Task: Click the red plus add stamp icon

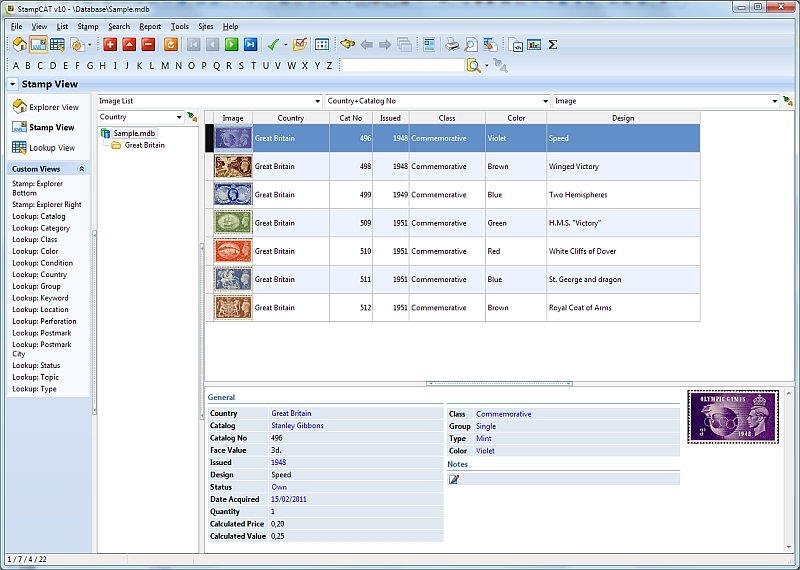Action: (110, 45)
